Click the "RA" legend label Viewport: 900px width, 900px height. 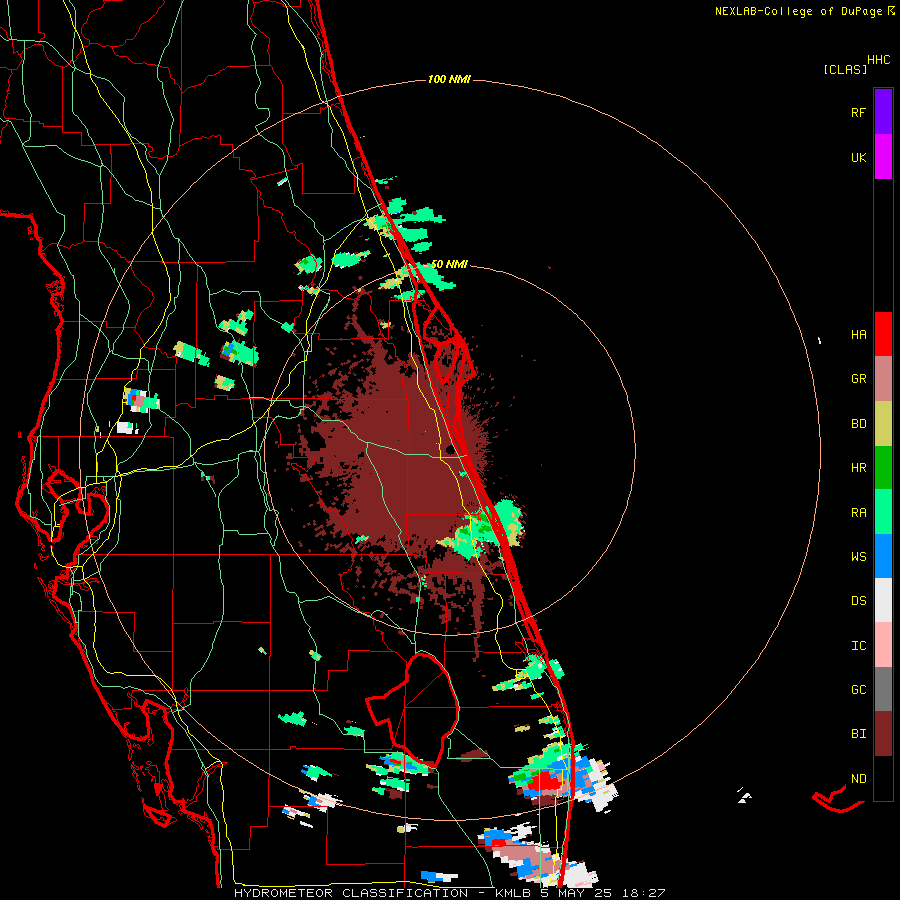858,513
